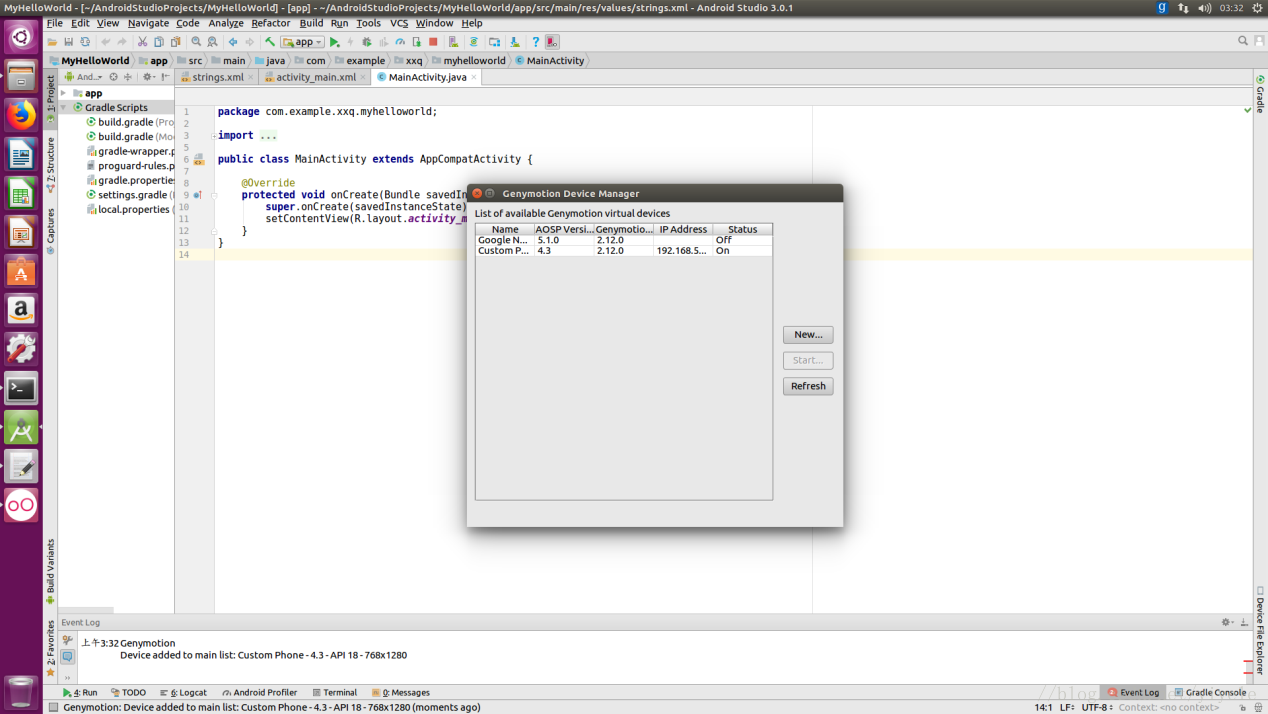Click the Genymotion Device Manager toolbar icon
Screen dimensions: 1268x714
(552, 42)
